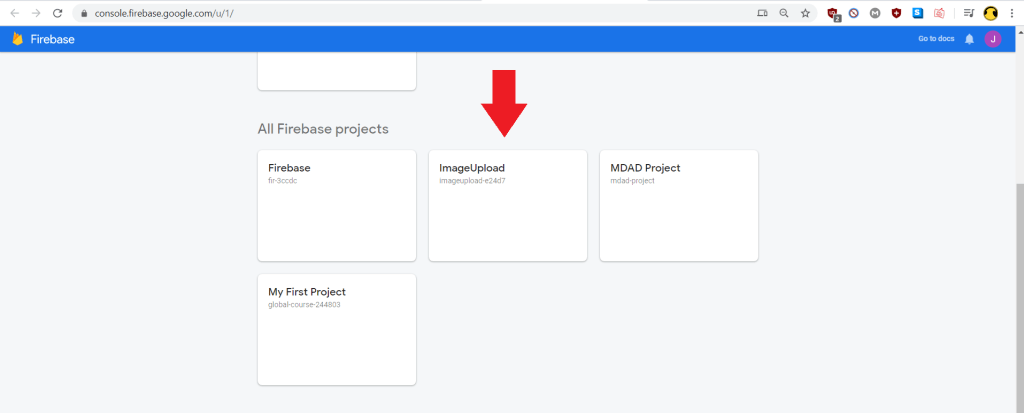Image resolution: width=1024 pixels, height=413 pixels.
Task: Open the My First Project card
Action: (x=336, y=329)
